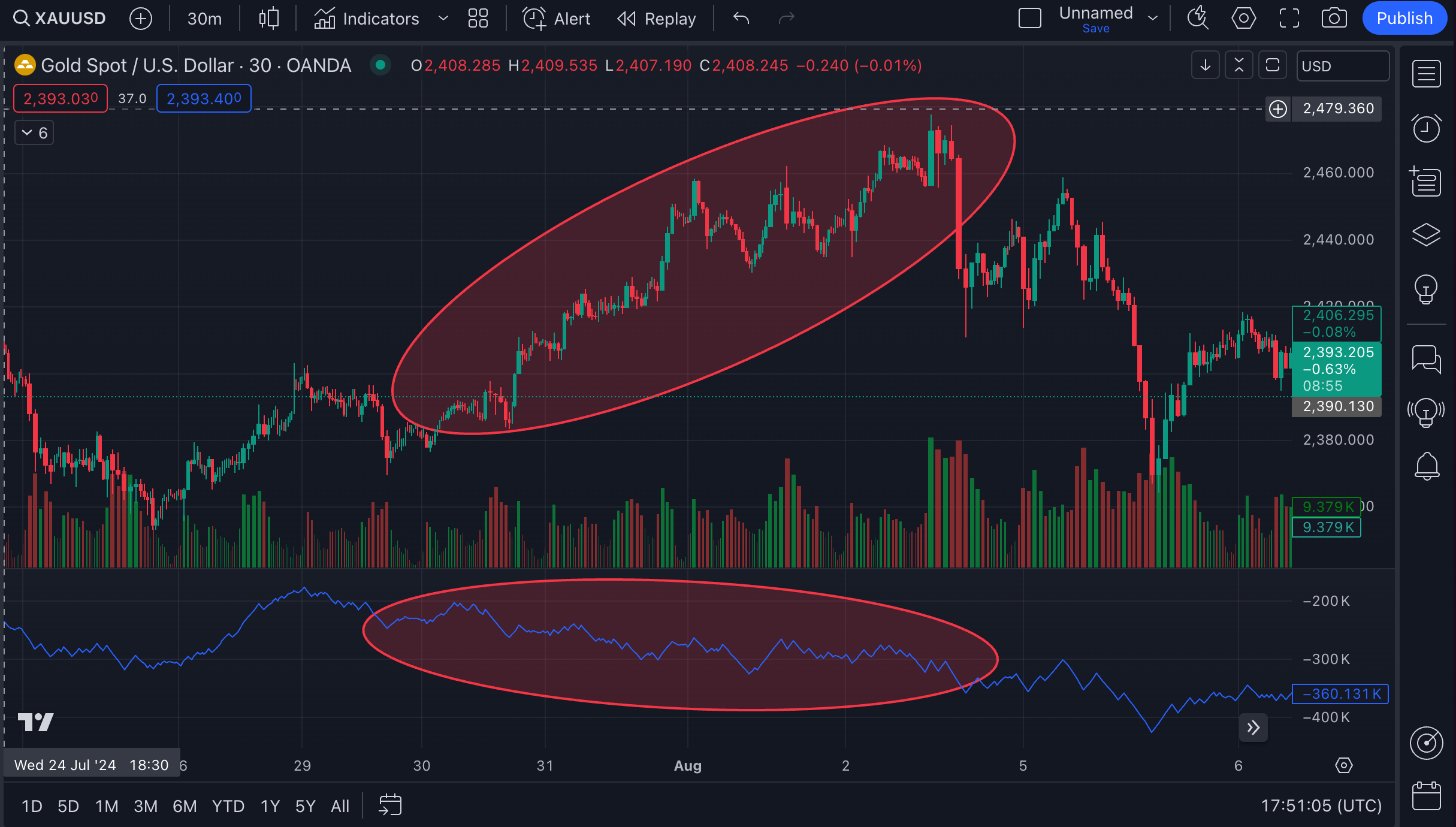The width and height of the screenshot is (1456, 827).
Task: Open Indicators favorites dropdown arrow
Action: [443, 19]
